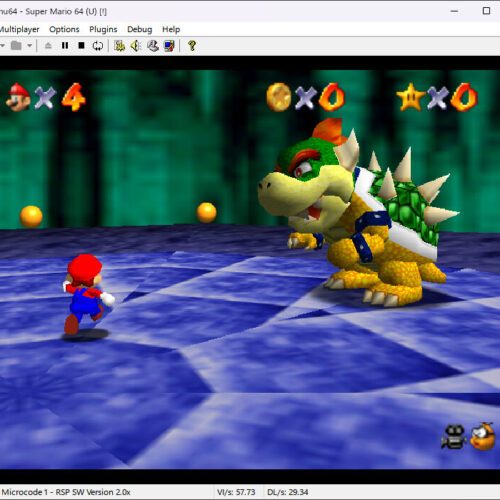The image size is (500, 500).
Task: Click the "VI/s: 57.73" status bar entry
Action: click(236, 492)
